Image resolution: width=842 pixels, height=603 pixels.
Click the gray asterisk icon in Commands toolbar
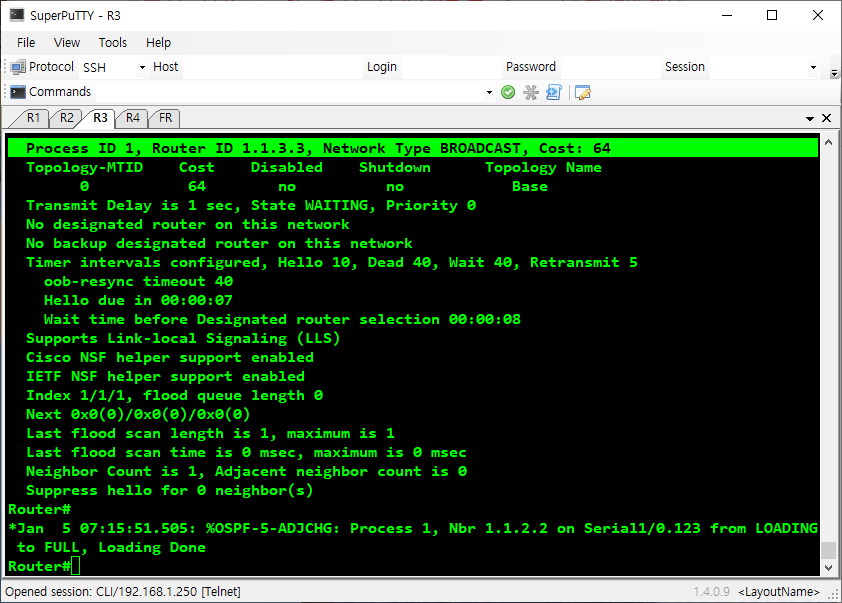pyautogui.click(x=531, y=92)
